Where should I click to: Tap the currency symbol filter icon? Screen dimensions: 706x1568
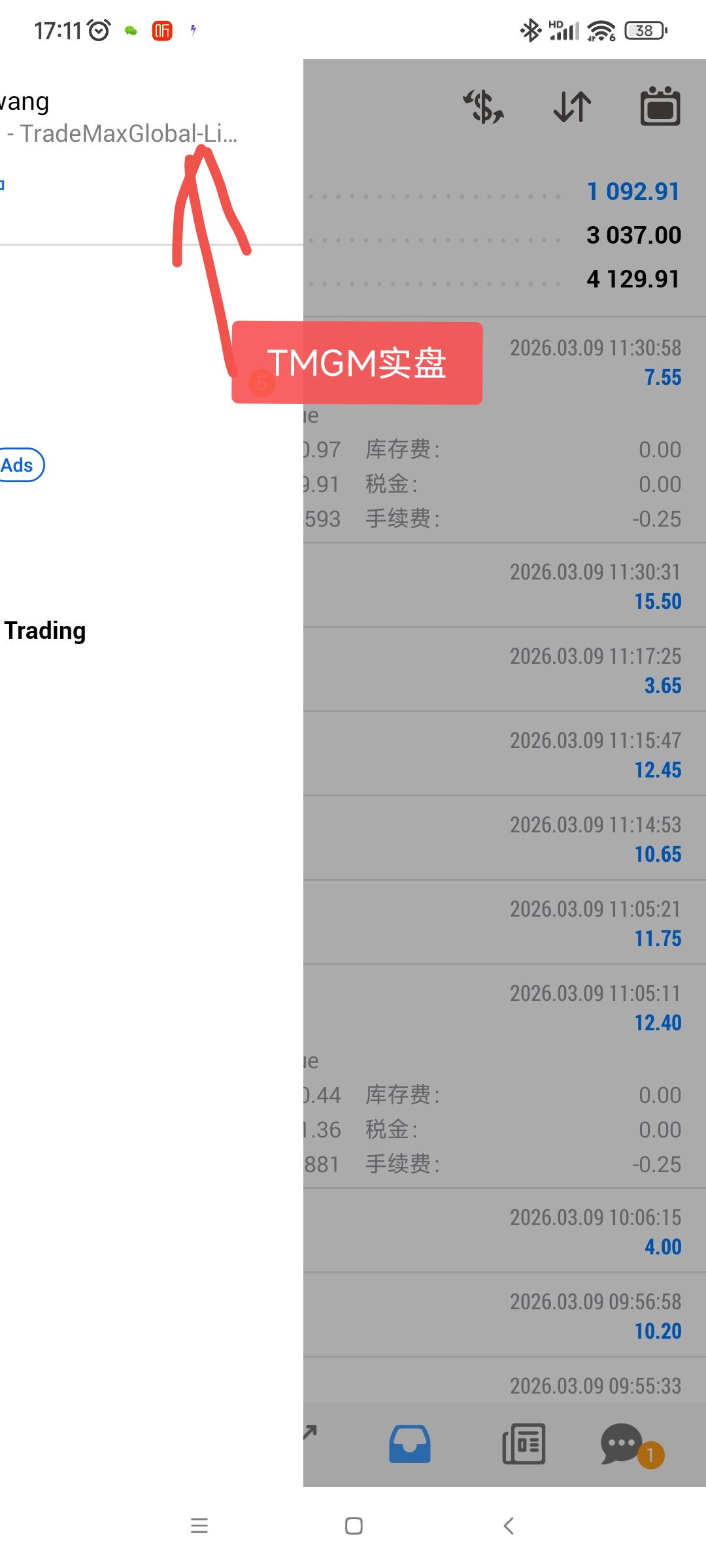click(x=484, y=106)
